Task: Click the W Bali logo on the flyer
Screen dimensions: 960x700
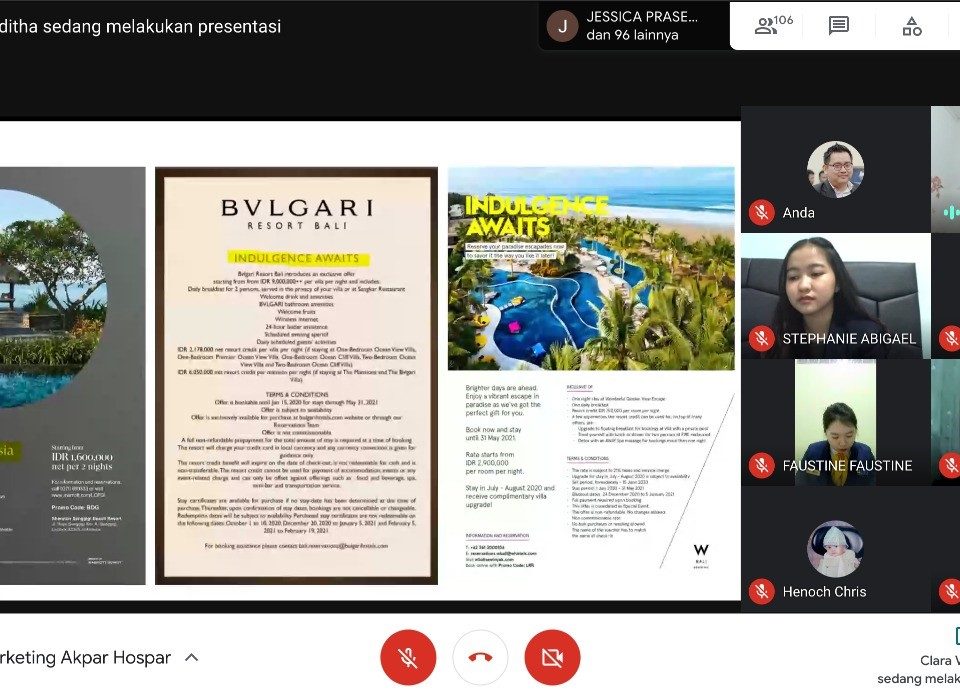Action: click(x=701, y=555)
